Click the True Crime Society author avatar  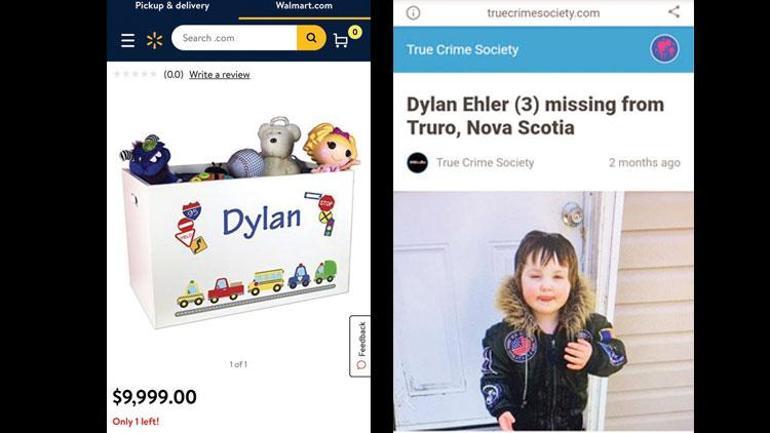tap(417, 162)
